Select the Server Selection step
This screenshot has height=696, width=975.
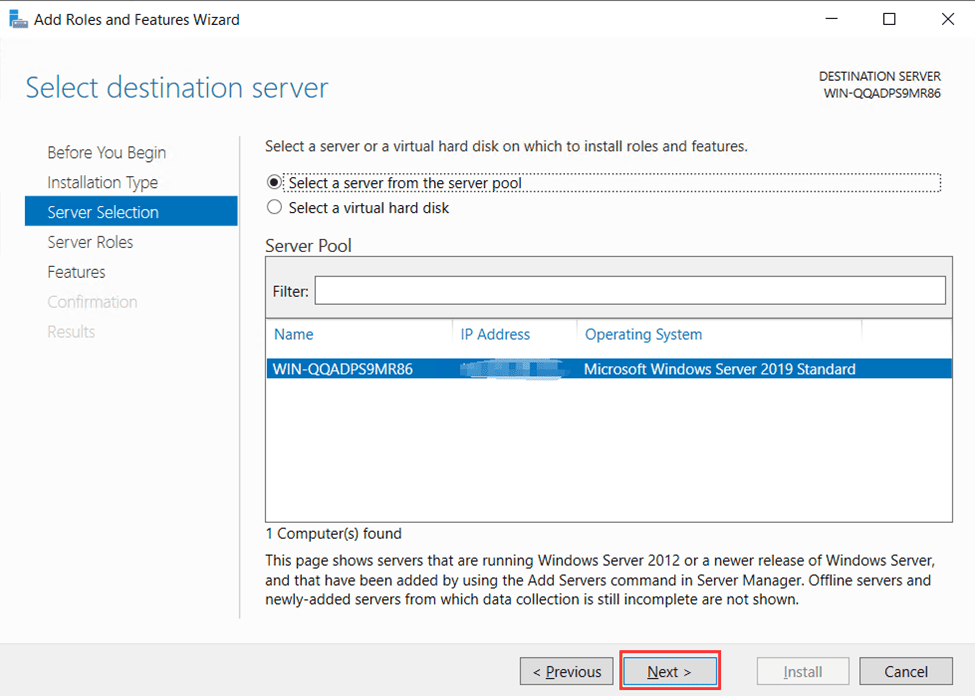(105, 211)
